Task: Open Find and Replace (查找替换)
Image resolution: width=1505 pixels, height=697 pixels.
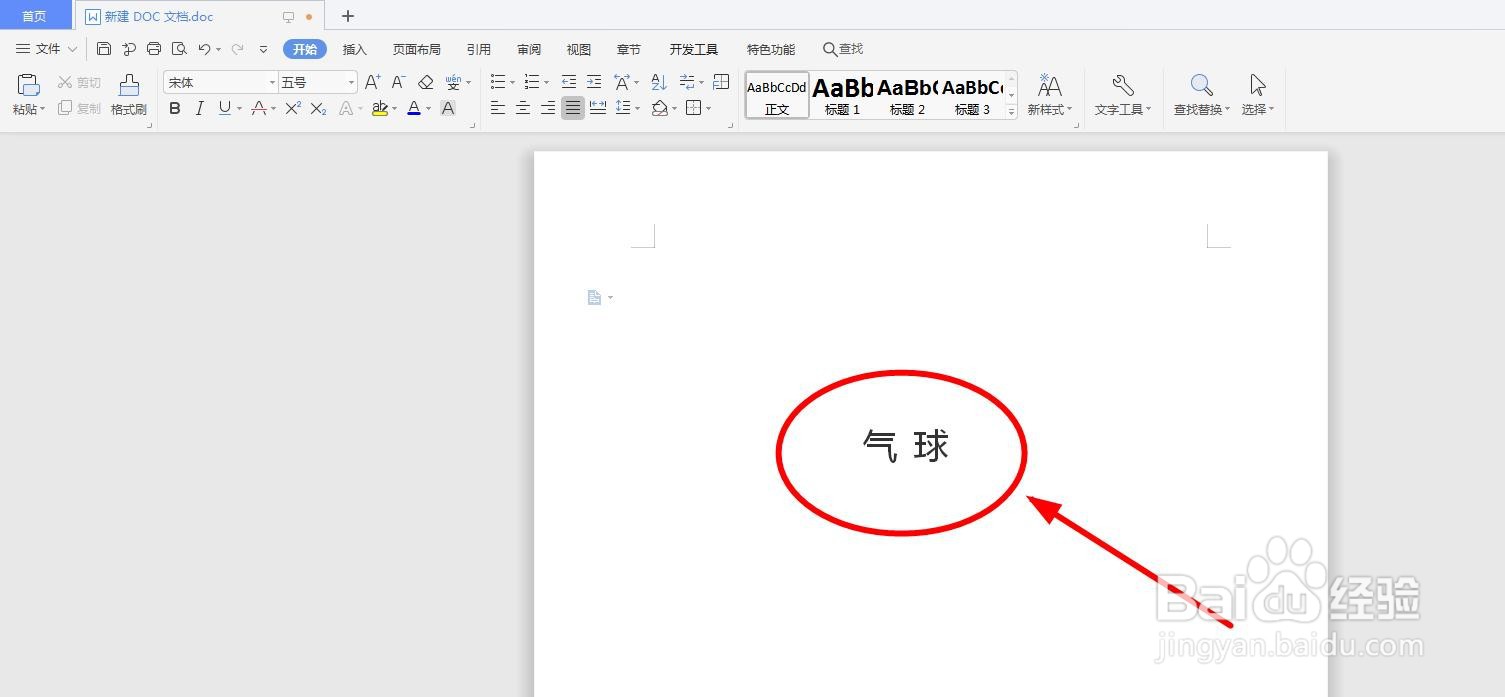Action: 1199,95
